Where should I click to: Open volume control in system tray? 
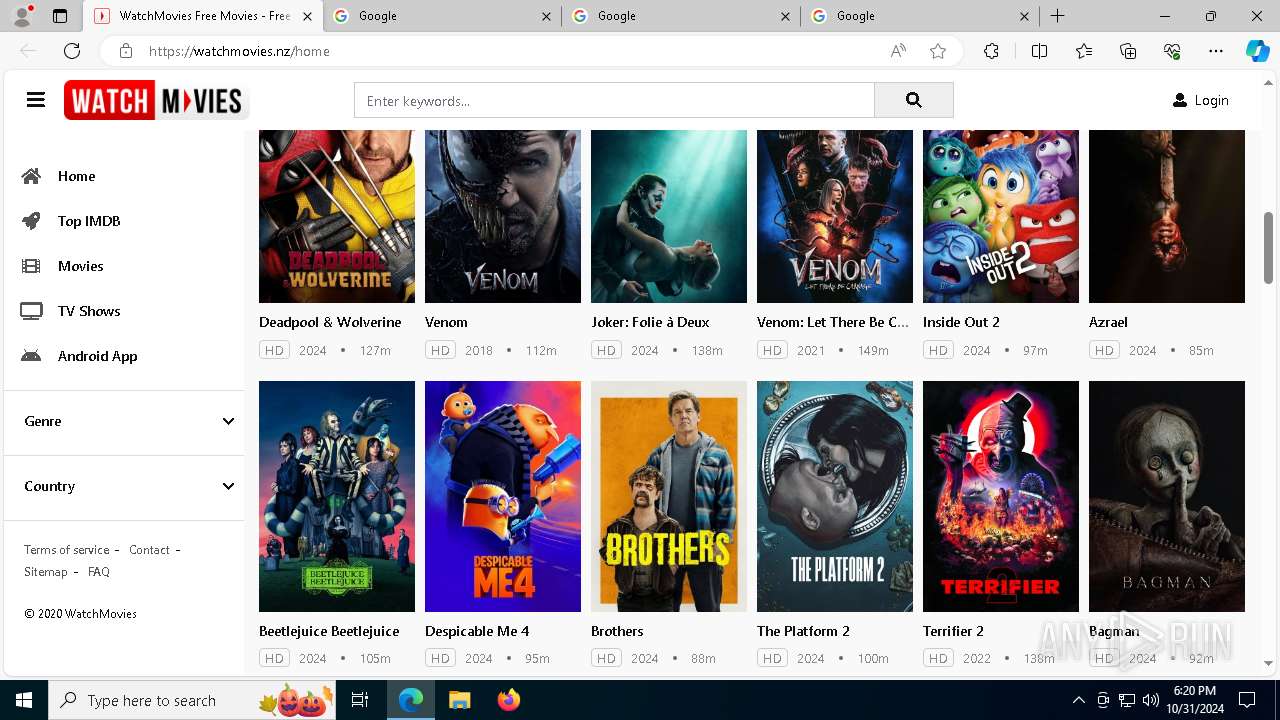[x=1150, y=700]
